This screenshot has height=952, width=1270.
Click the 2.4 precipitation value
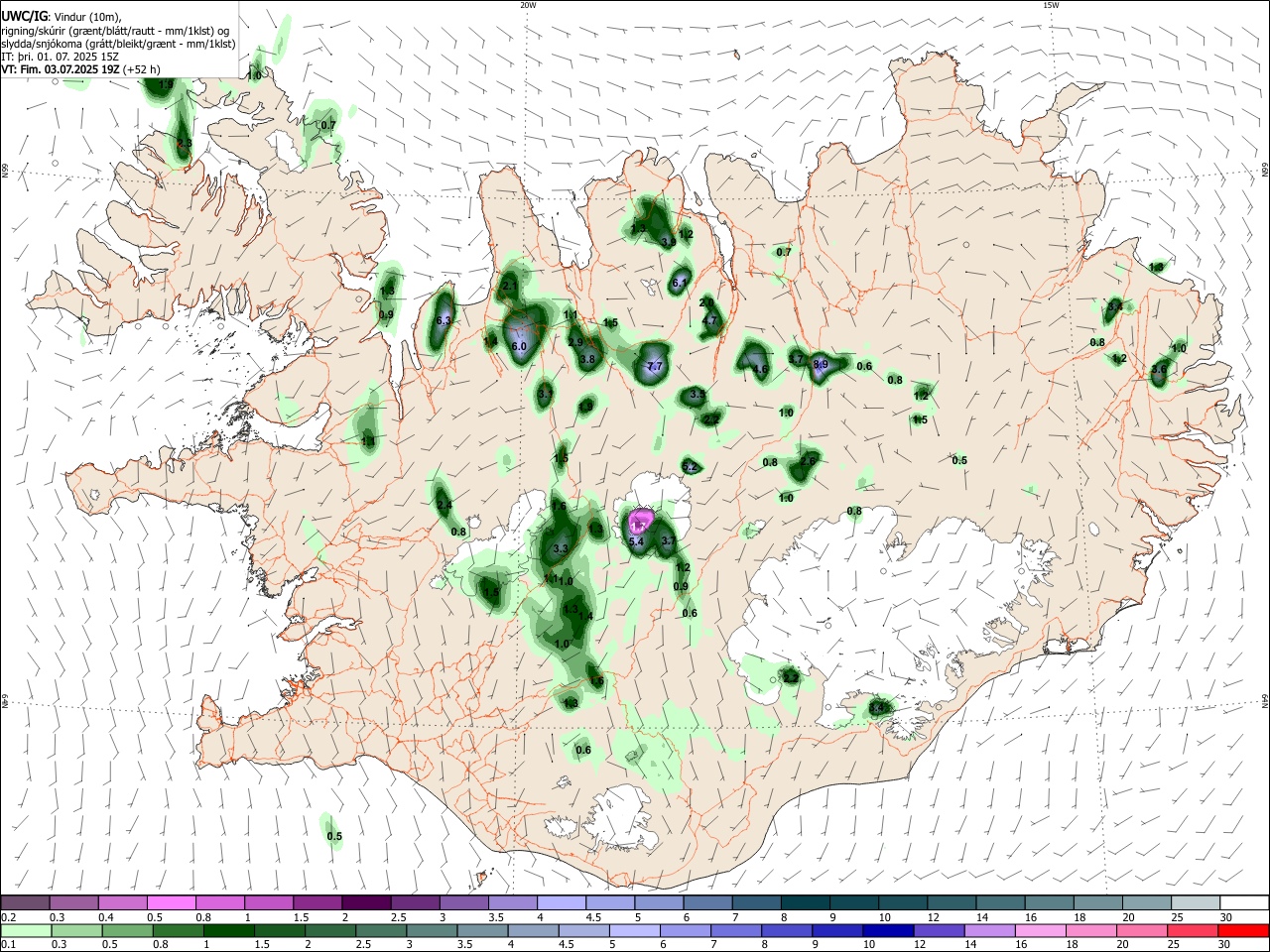tap(444, 506)
